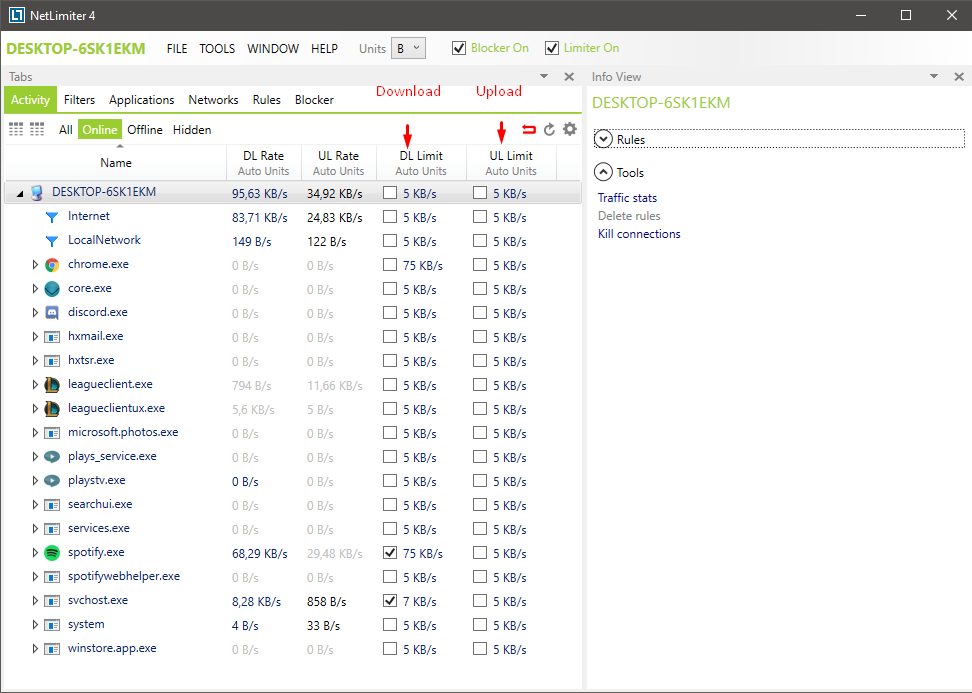This screenshot has height=693, width=972.
Task: Switch to large grid view icon
Action: point(16,129)
